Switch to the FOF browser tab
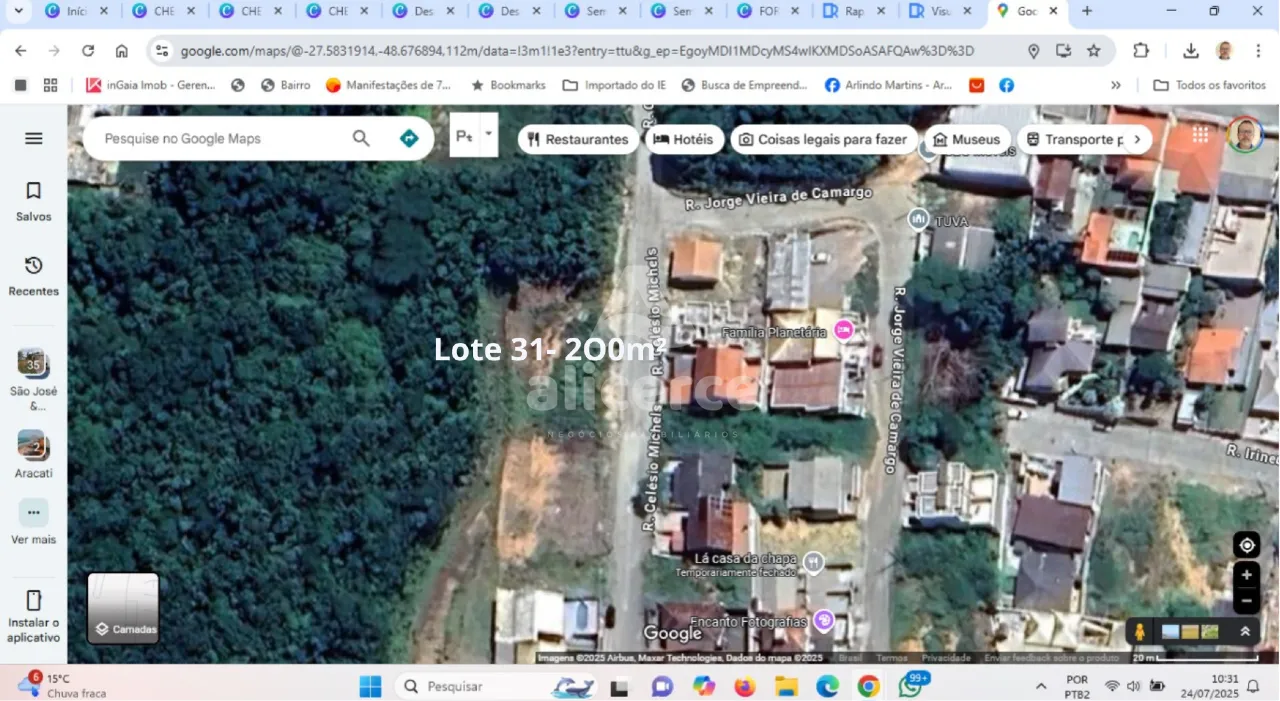This screenshot has width=1280, height=701. (x=769, y=11)
